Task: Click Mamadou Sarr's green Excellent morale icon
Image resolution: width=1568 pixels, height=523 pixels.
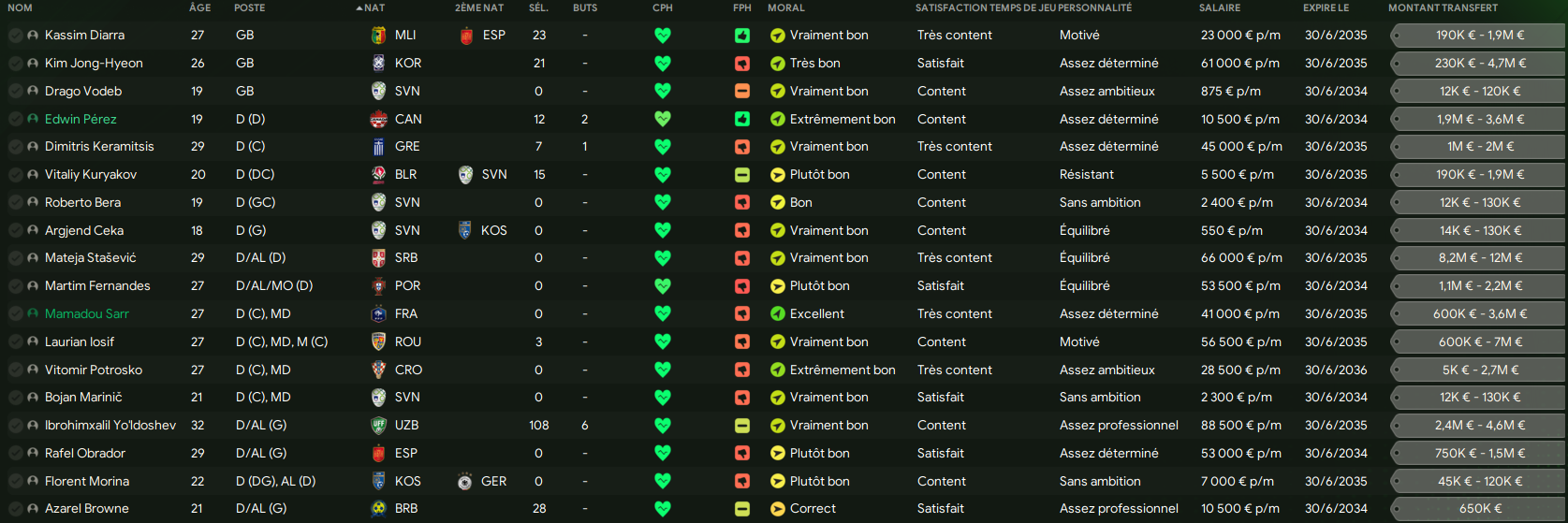Action: (777, 314)
